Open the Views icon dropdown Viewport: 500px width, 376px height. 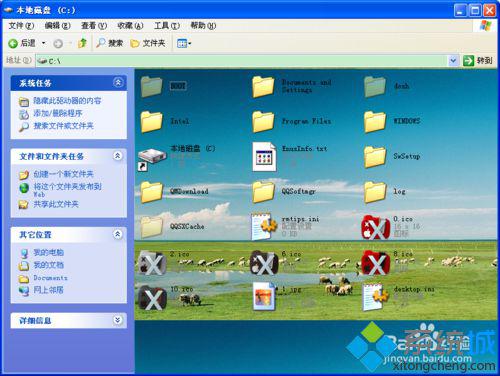pos(184,43)
